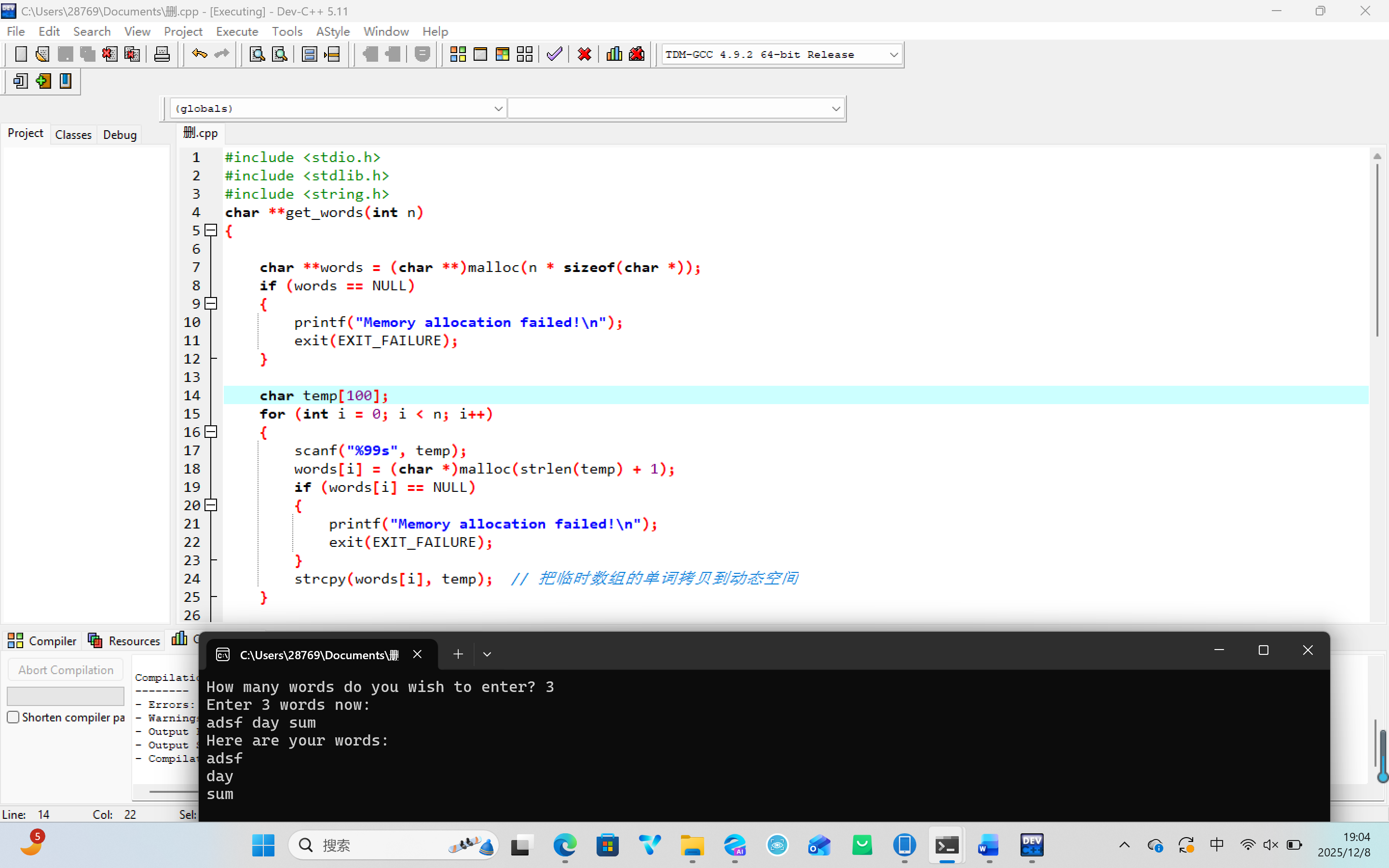Open the TDM-GCC compiler selection dropdown
Image resolution: width=1389 pixels, height=868 pixels.
(893, 54)
